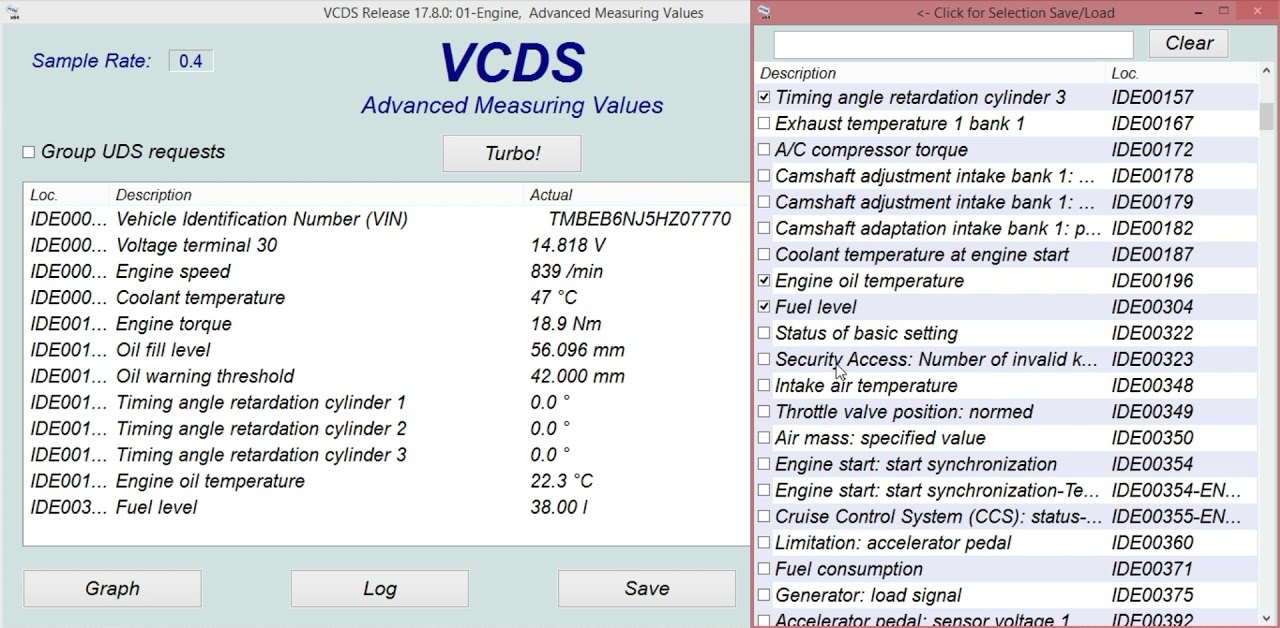Click the search filter field above the list

950,44
